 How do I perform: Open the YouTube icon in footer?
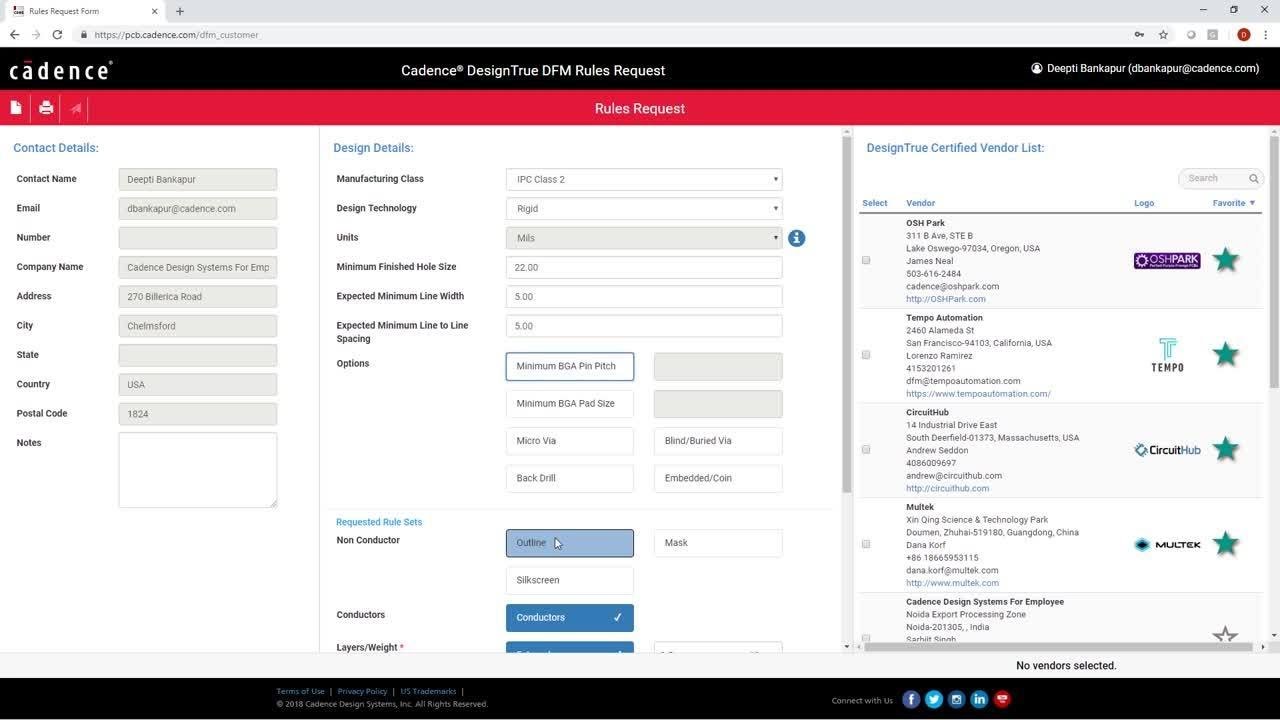click(x=1002, y=700)
